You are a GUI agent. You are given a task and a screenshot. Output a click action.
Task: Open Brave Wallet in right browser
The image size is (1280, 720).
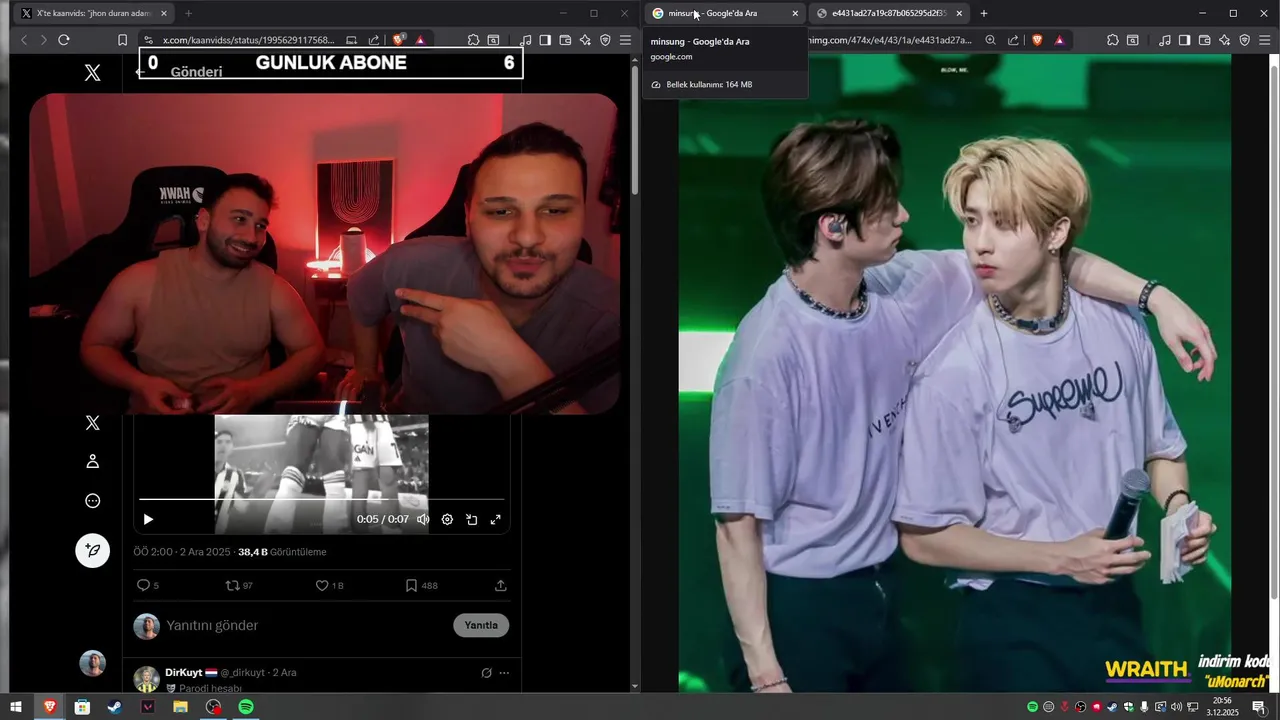pos(1204,40)
